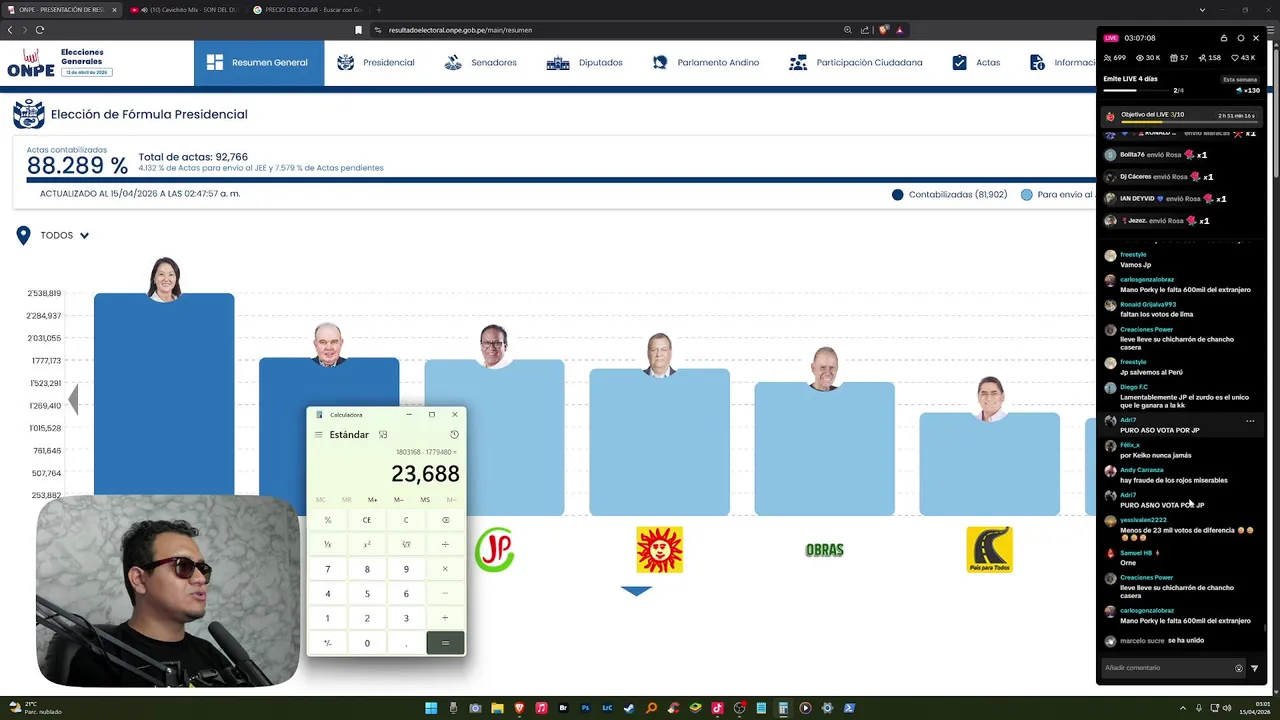Click the lock icon in LIVE panel

click(1224, 38)
